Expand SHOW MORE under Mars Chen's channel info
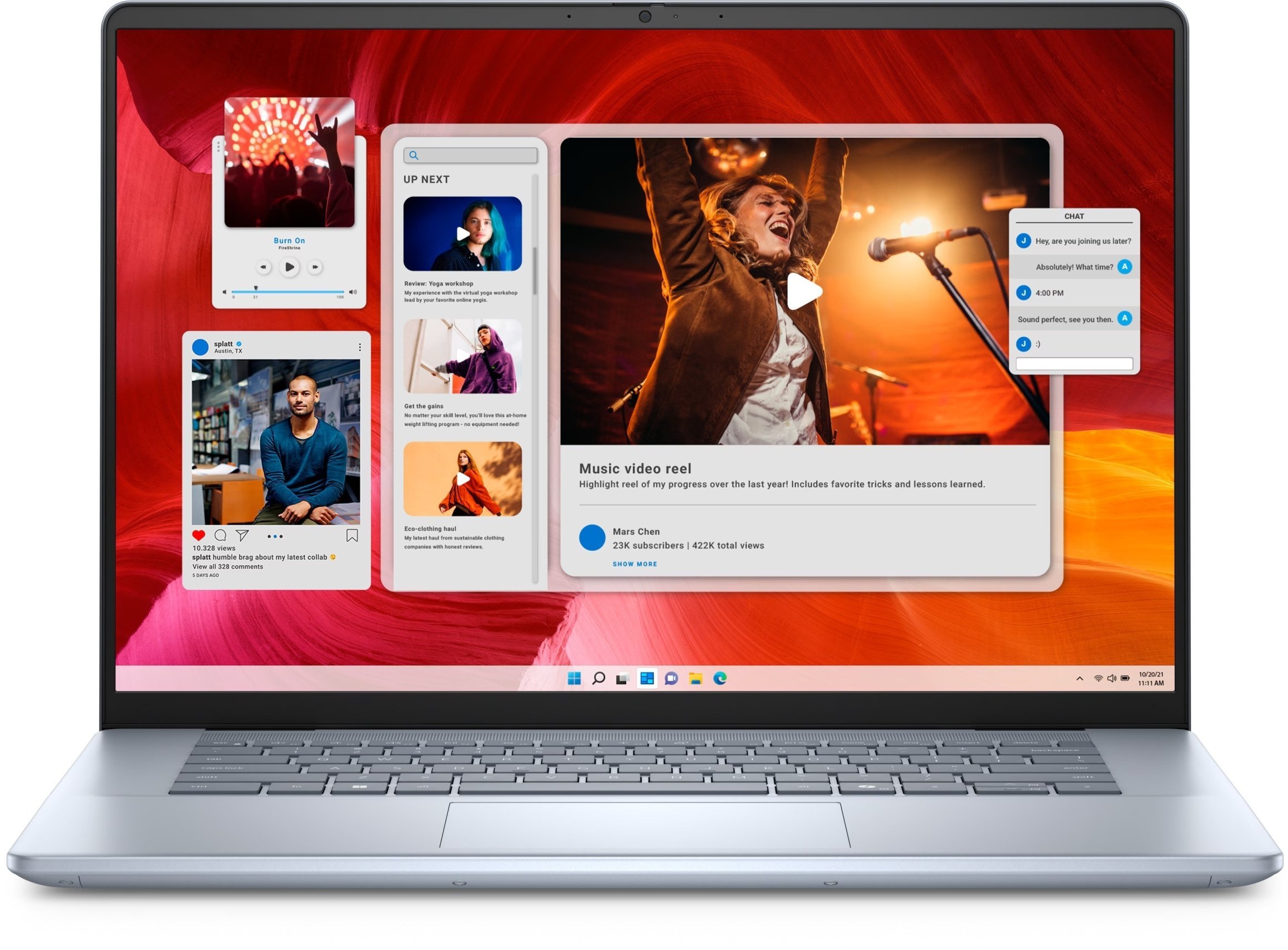This screenshot has height=950, width=1288. pos(635,564)
